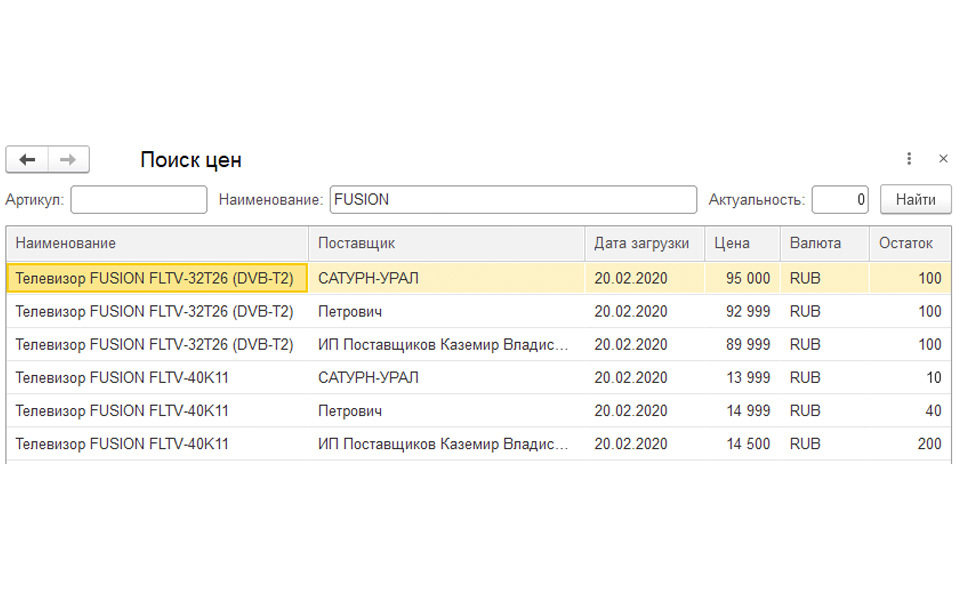Image resolution: width=956 pixels, height=606 pixels.
Task: Click the Наименование field containing FUSION
Action: pos(513,200)
